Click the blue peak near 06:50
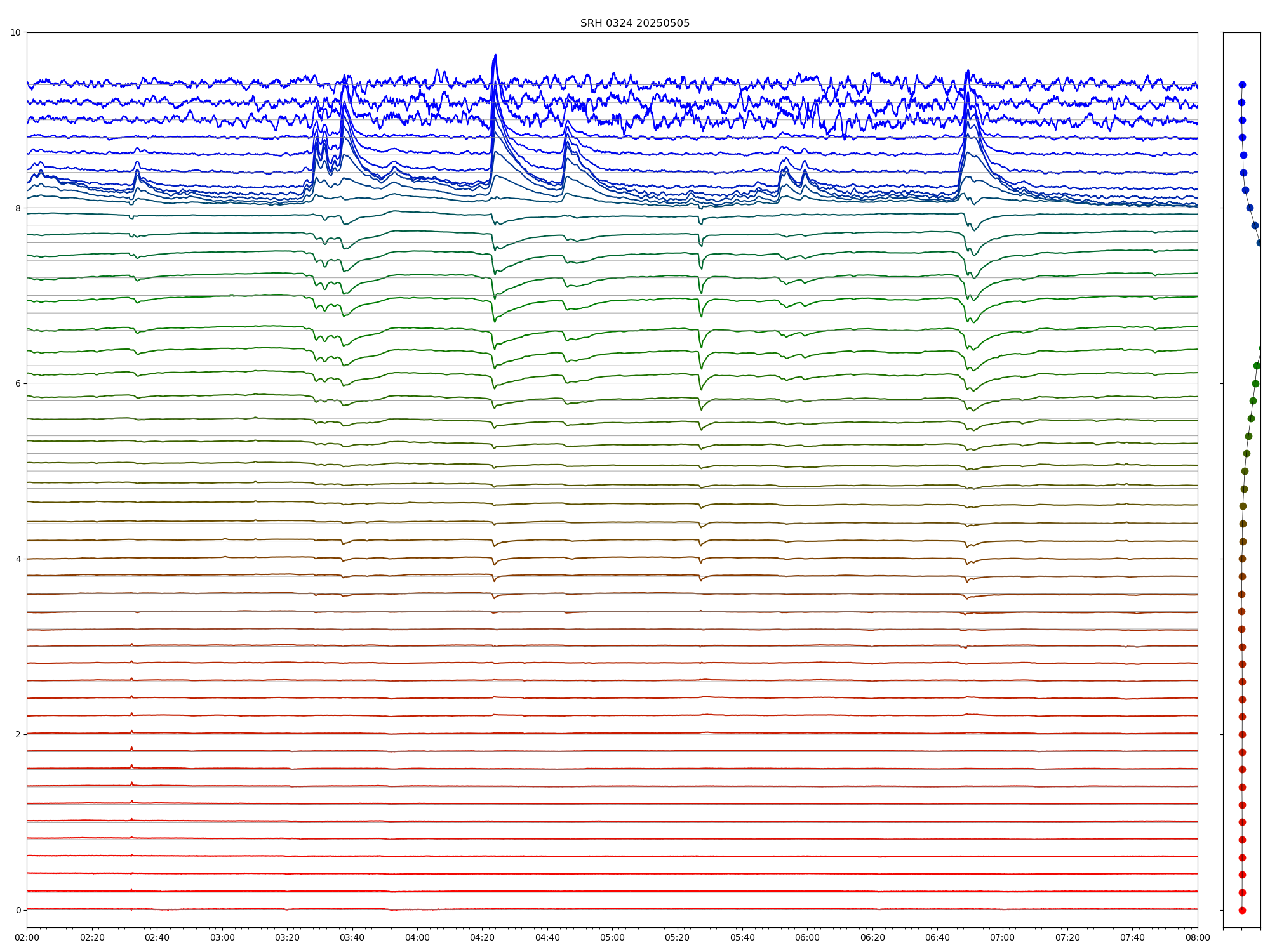This screenshot has width=1270, height=952. click(x=967, y=71)
